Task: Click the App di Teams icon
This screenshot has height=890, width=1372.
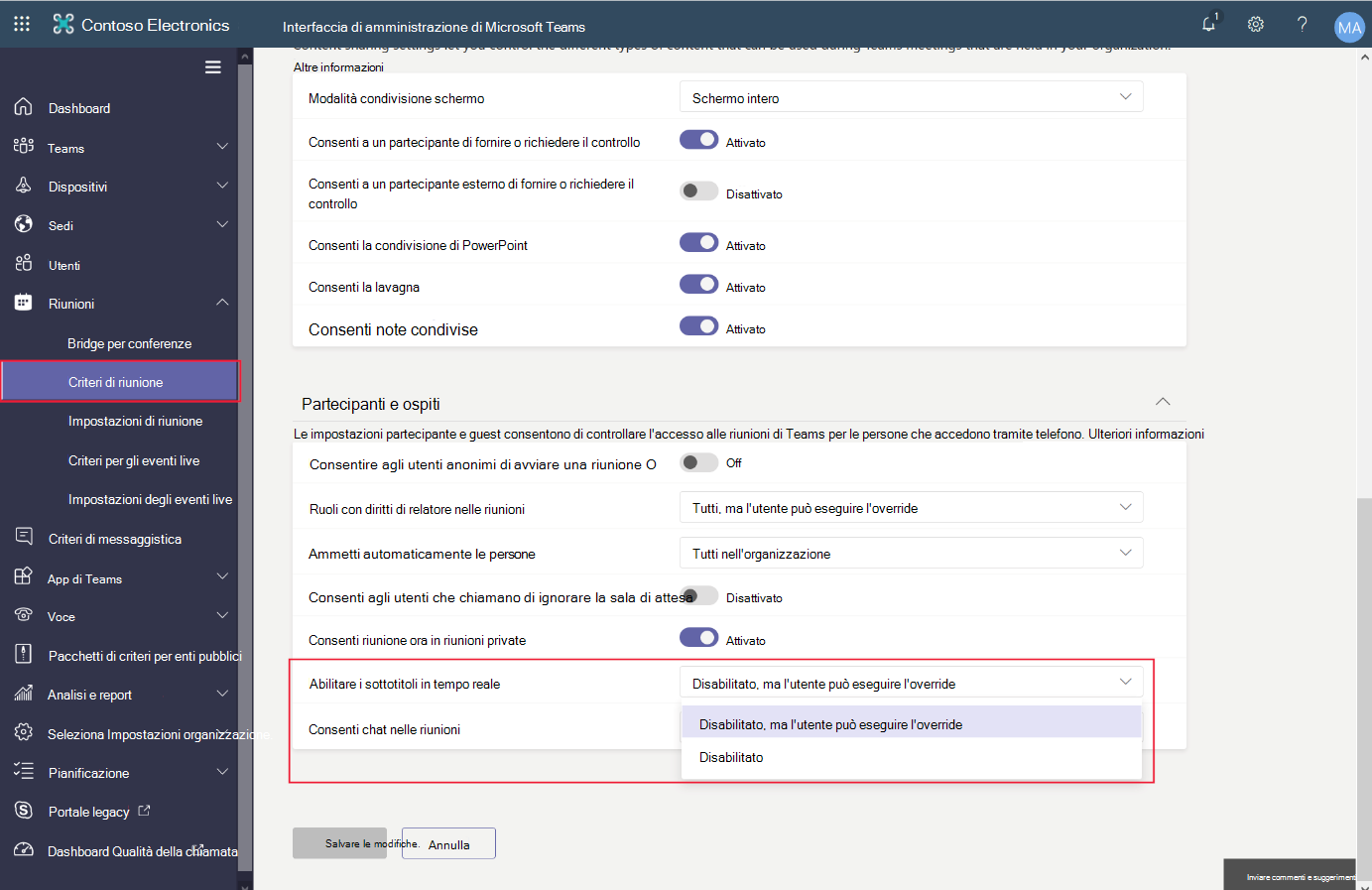Action: [x=24, y=577]
